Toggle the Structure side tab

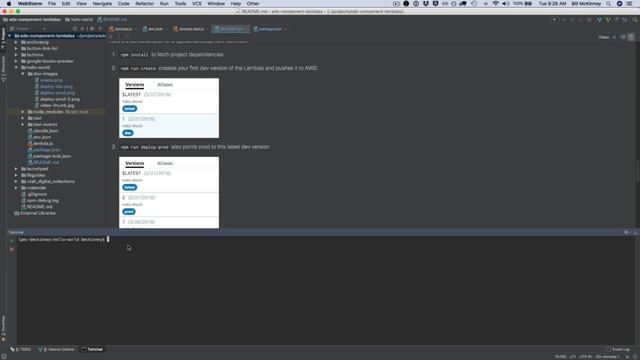tap(3, 69)
